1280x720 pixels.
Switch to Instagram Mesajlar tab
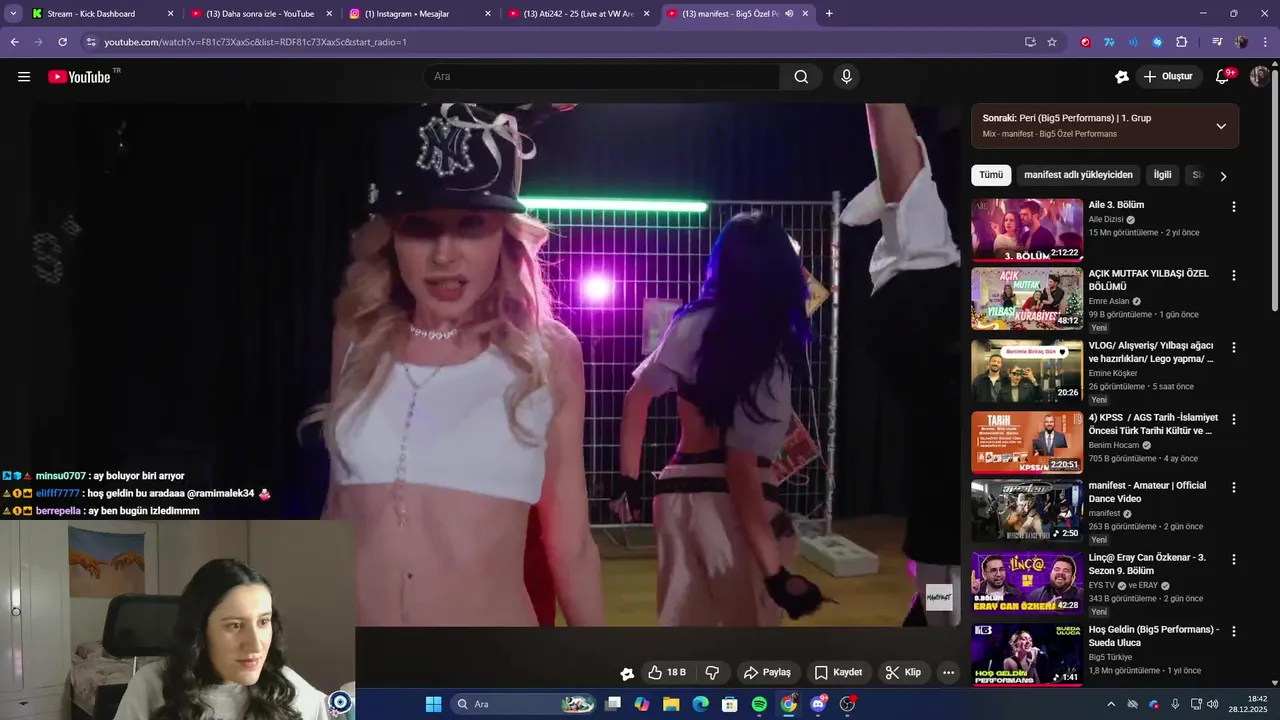(x=419, y=14)
